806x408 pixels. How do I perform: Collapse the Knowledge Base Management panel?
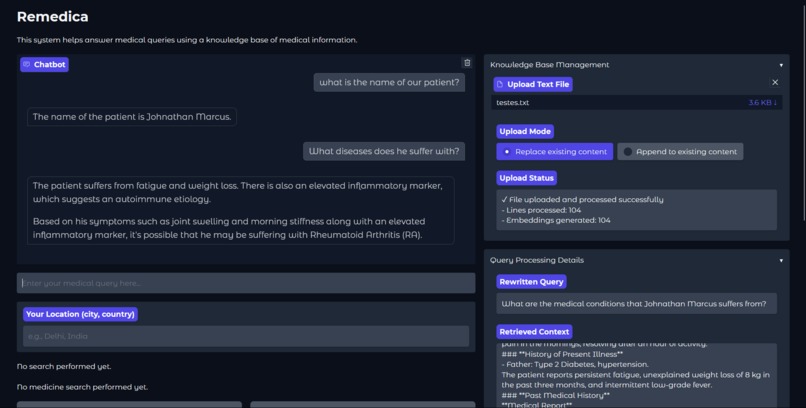(781, 65)
